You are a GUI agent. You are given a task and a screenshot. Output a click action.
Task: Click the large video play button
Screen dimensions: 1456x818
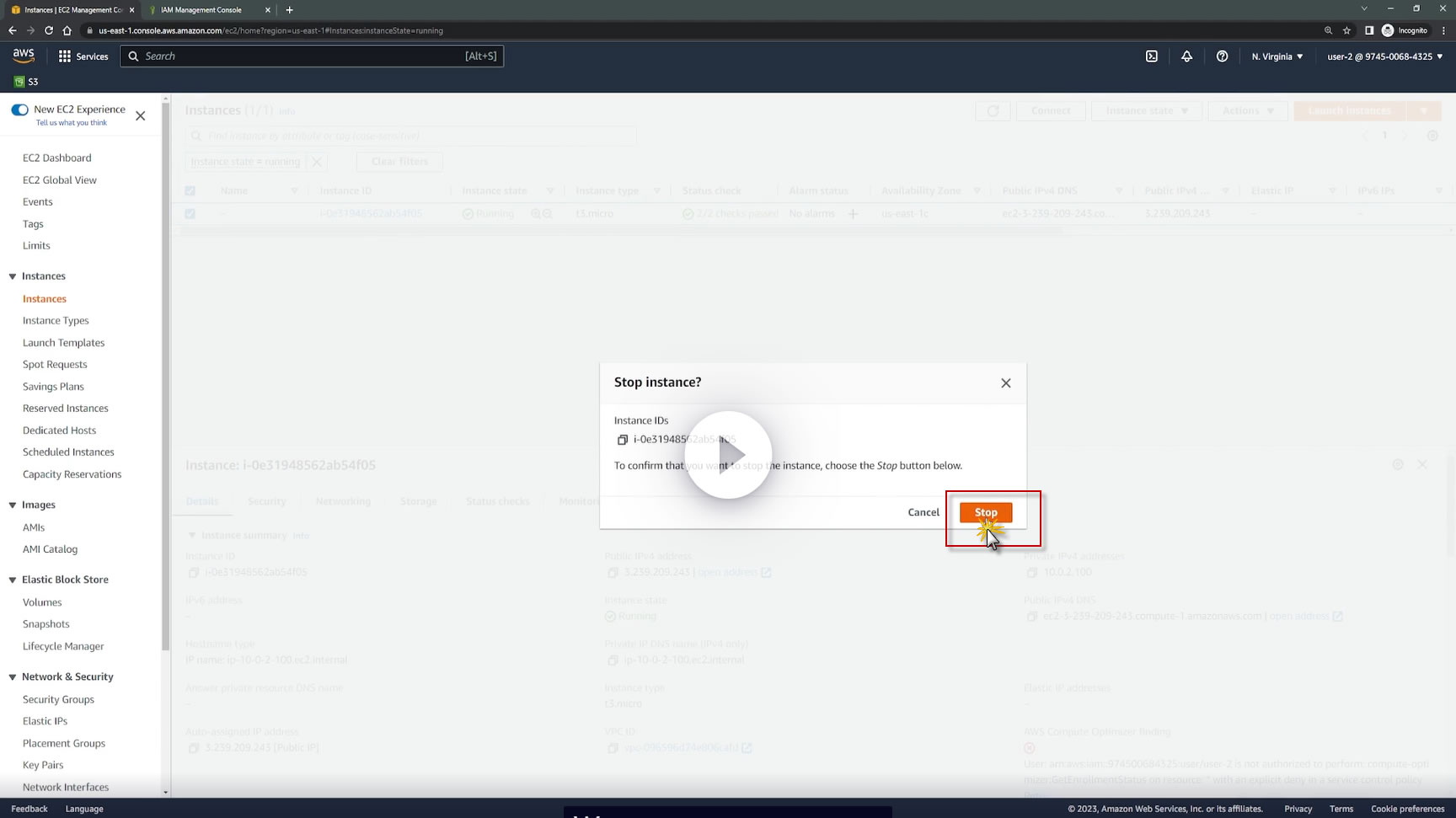click(728, 455)
